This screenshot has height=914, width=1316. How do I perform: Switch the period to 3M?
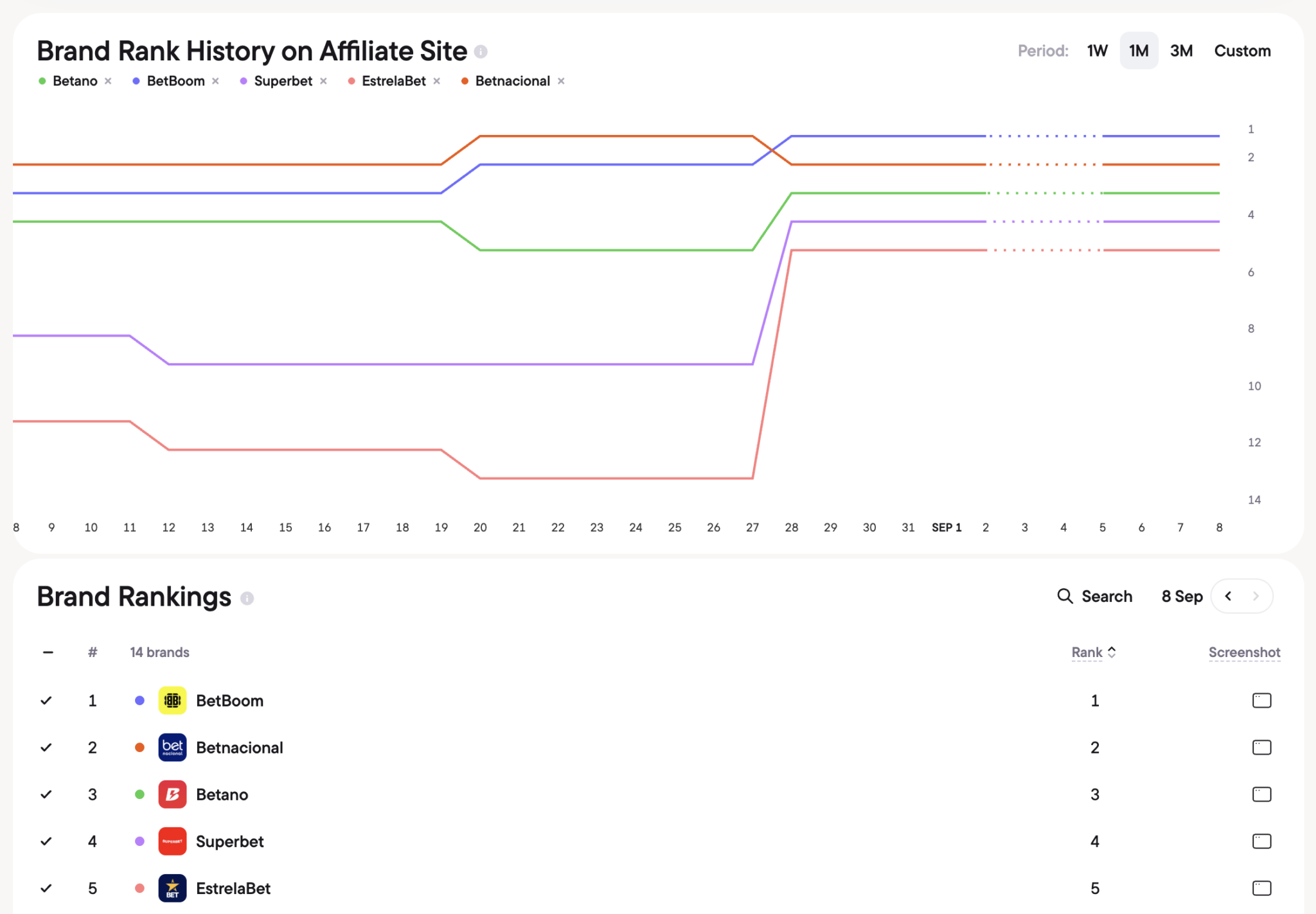[1181, 51]
